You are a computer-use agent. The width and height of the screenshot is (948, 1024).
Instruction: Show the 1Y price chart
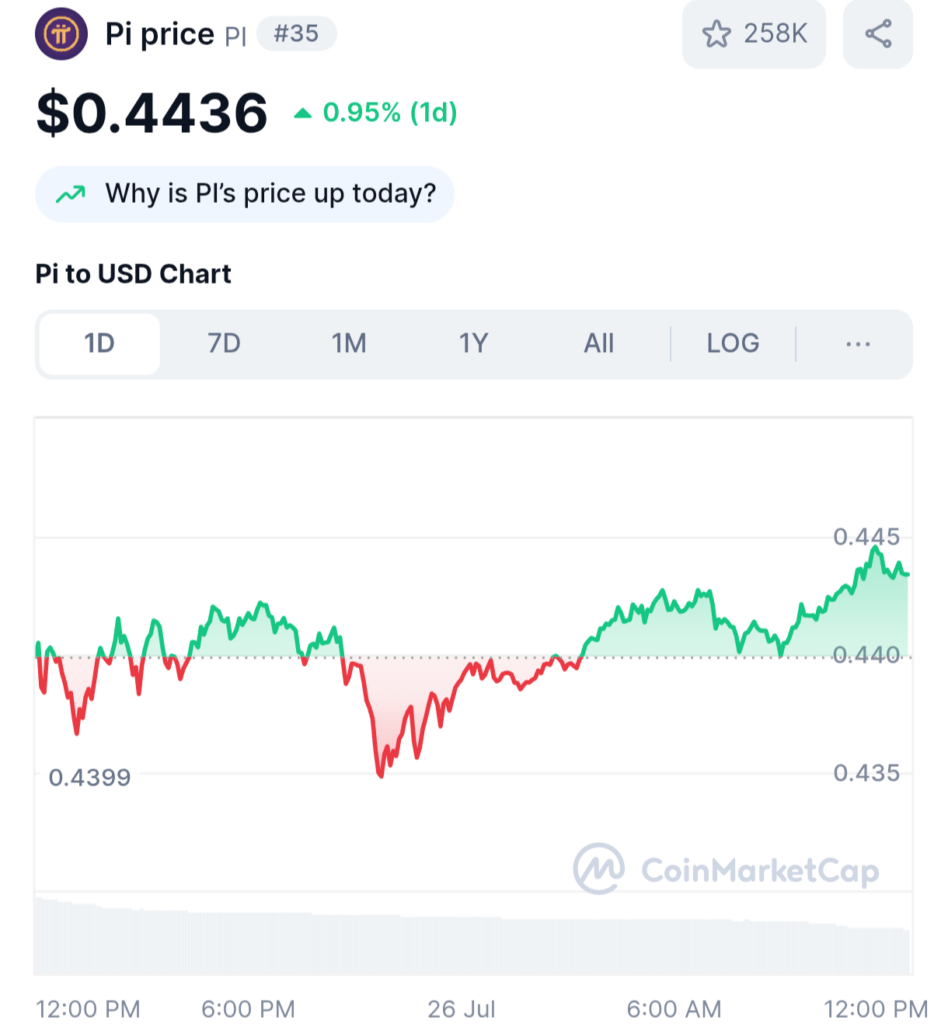tap(473, 344)
